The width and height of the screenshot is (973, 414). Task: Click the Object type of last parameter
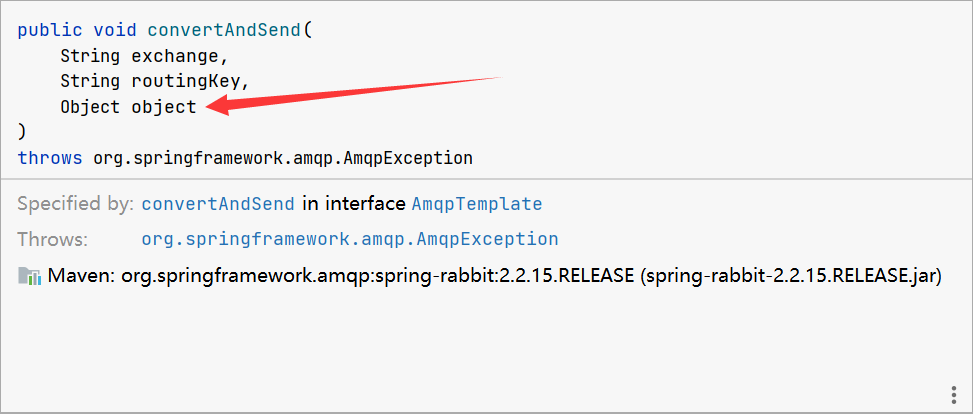coord(90,107)
